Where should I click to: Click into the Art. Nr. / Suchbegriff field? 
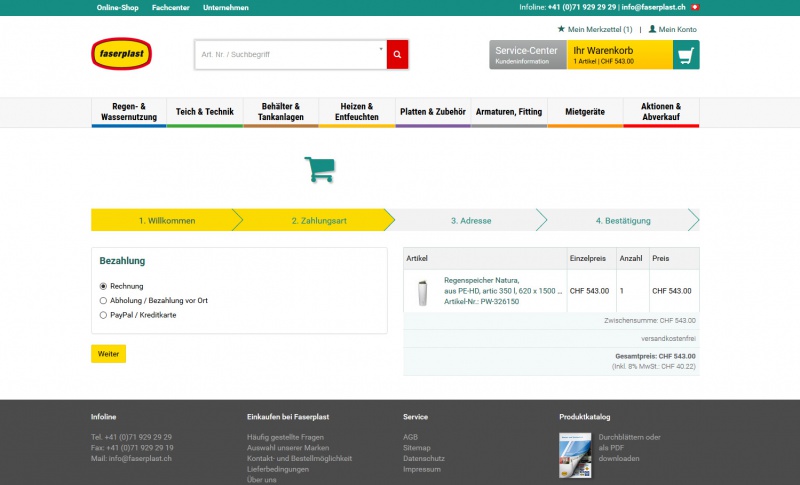[285, 55]
